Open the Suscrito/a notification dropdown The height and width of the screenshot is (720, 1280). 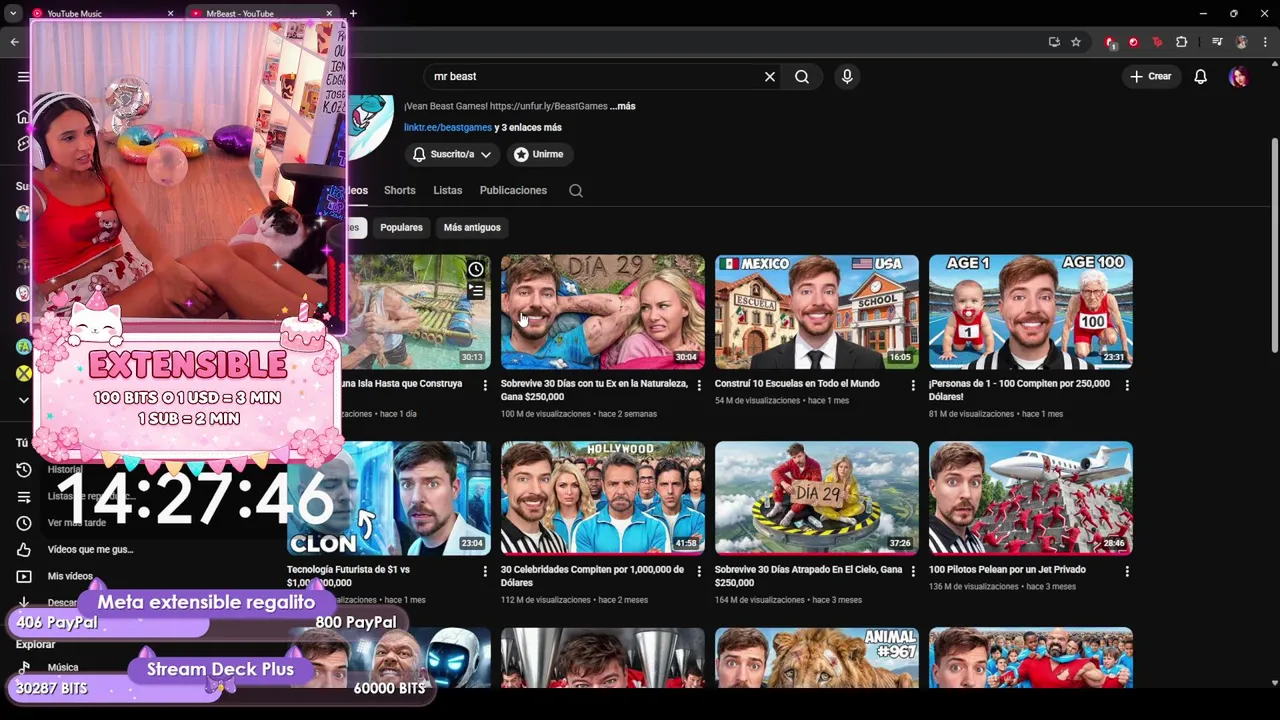point(452,154)
